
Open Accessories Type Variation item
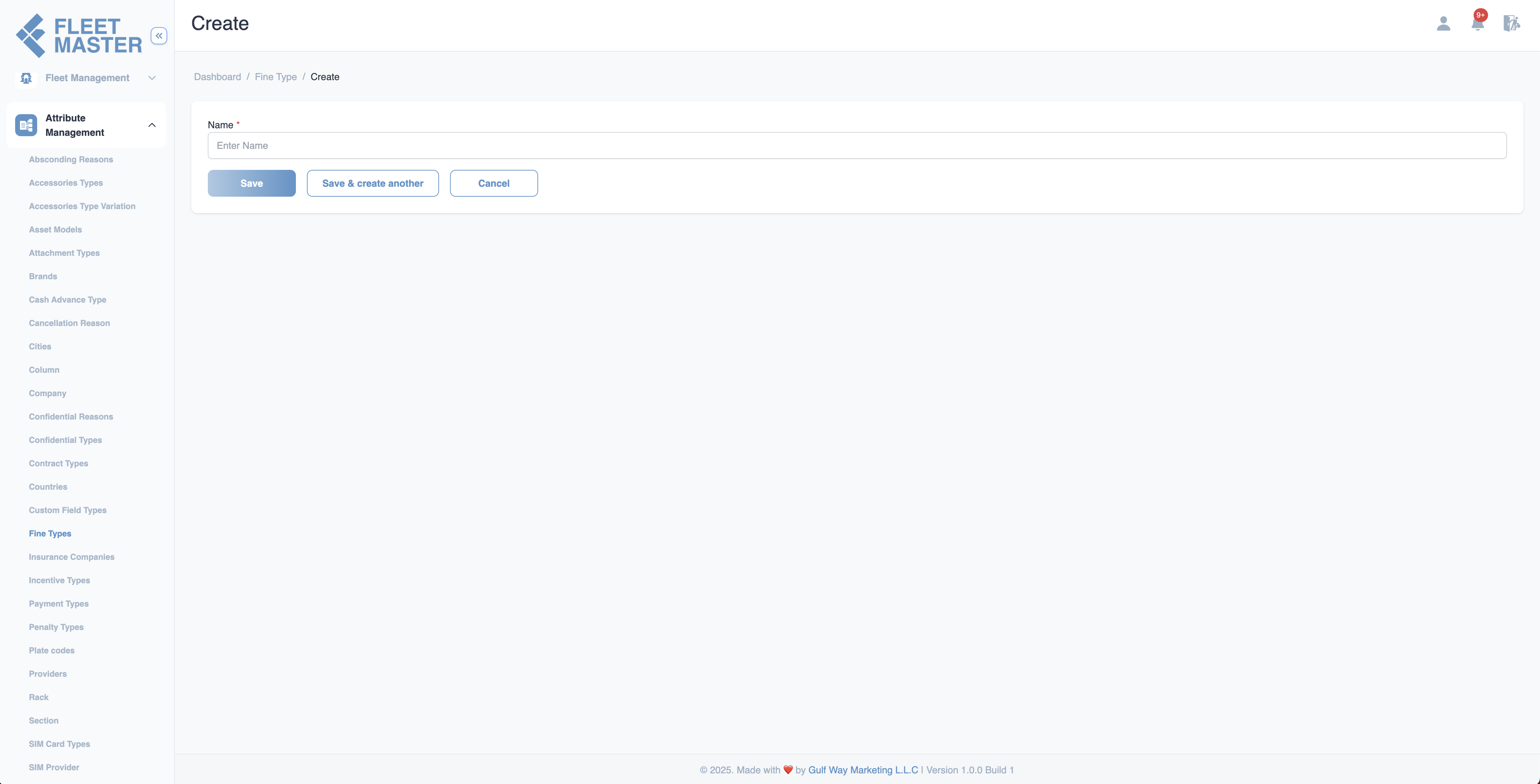[82, 206]
